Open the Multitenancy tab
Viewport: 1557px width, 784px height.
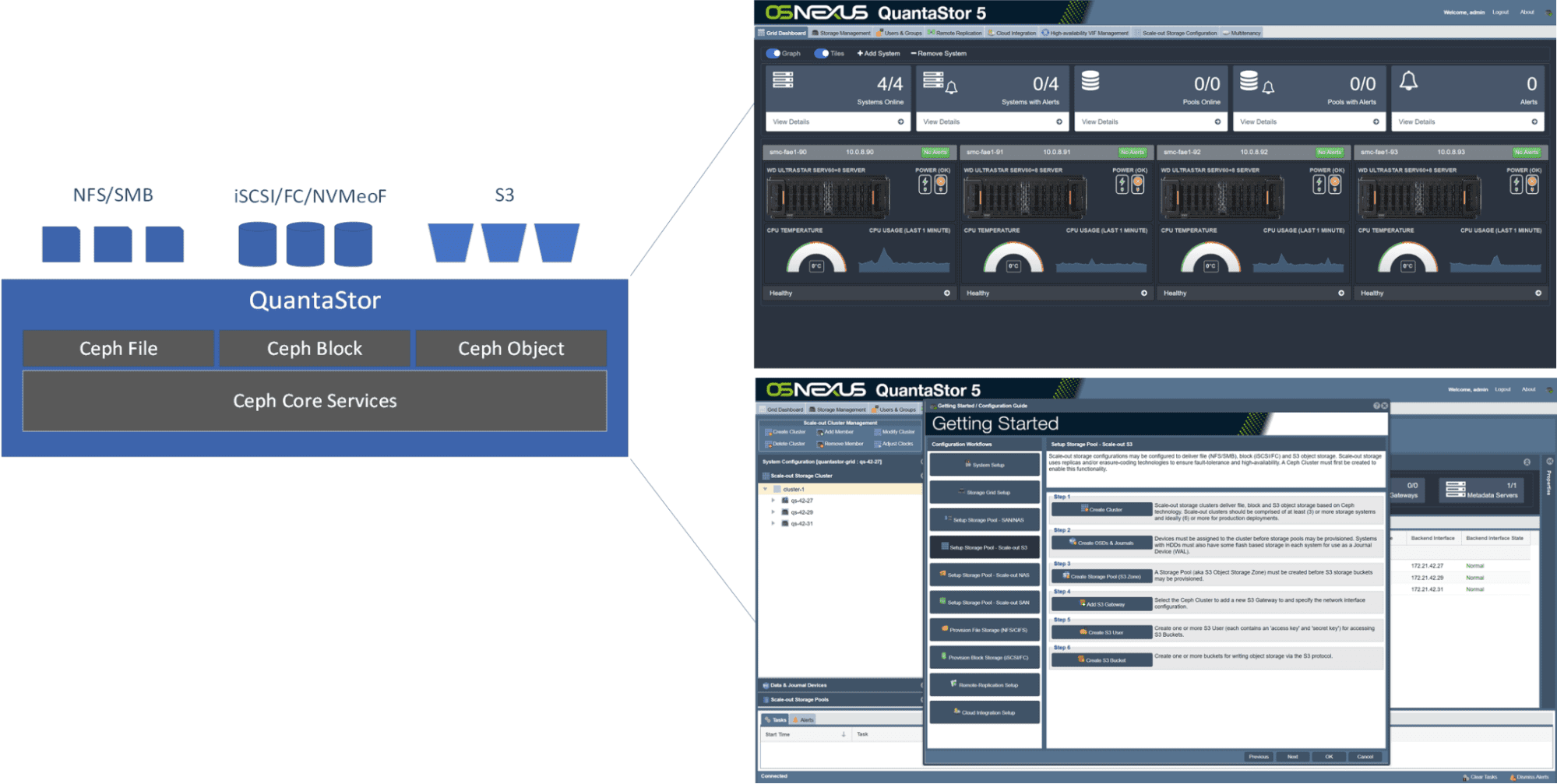[1242, 33]
